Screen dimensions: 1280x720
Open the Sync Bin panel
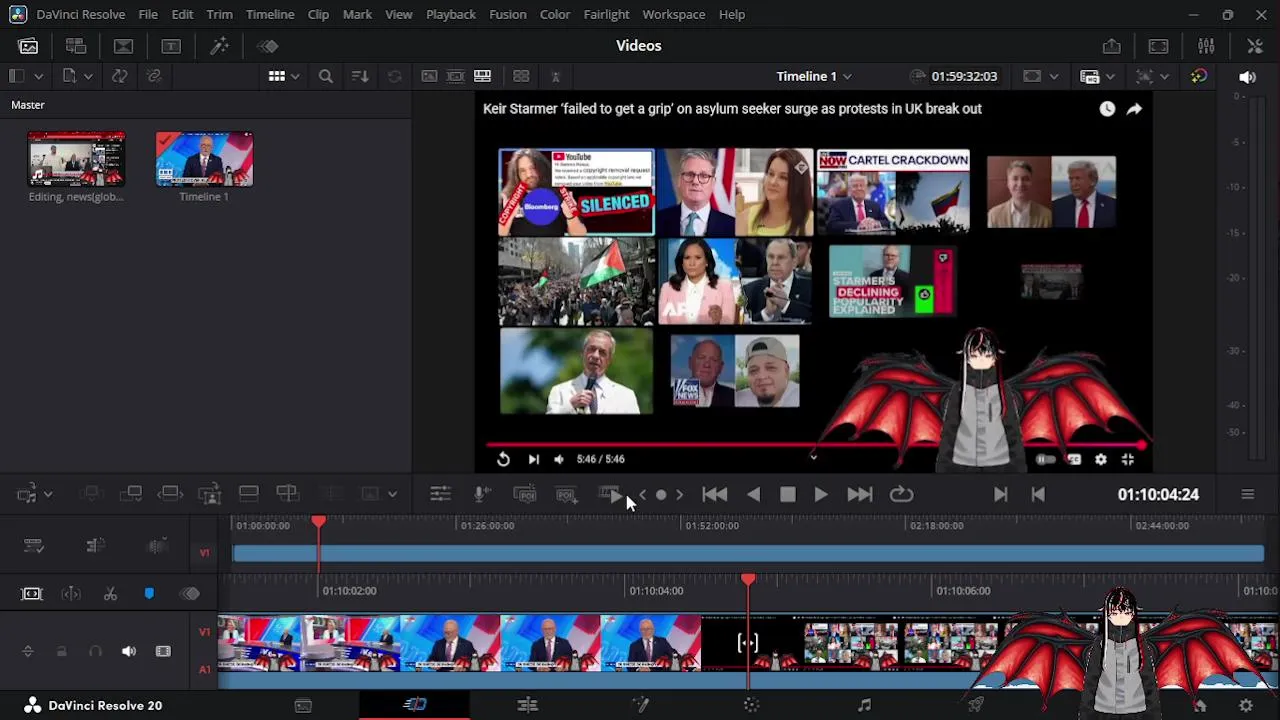(x=75, y=46)
